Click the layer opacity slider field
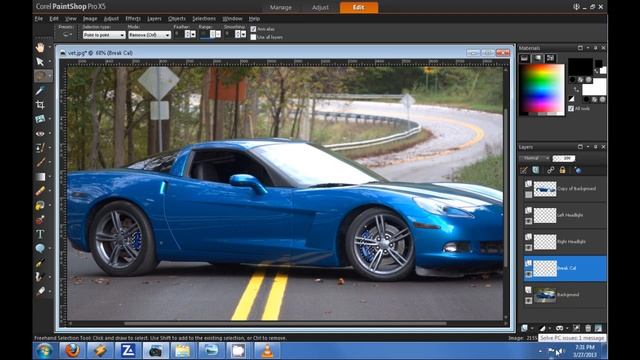The height and width of the screenshot is (360, 640). 564,158
